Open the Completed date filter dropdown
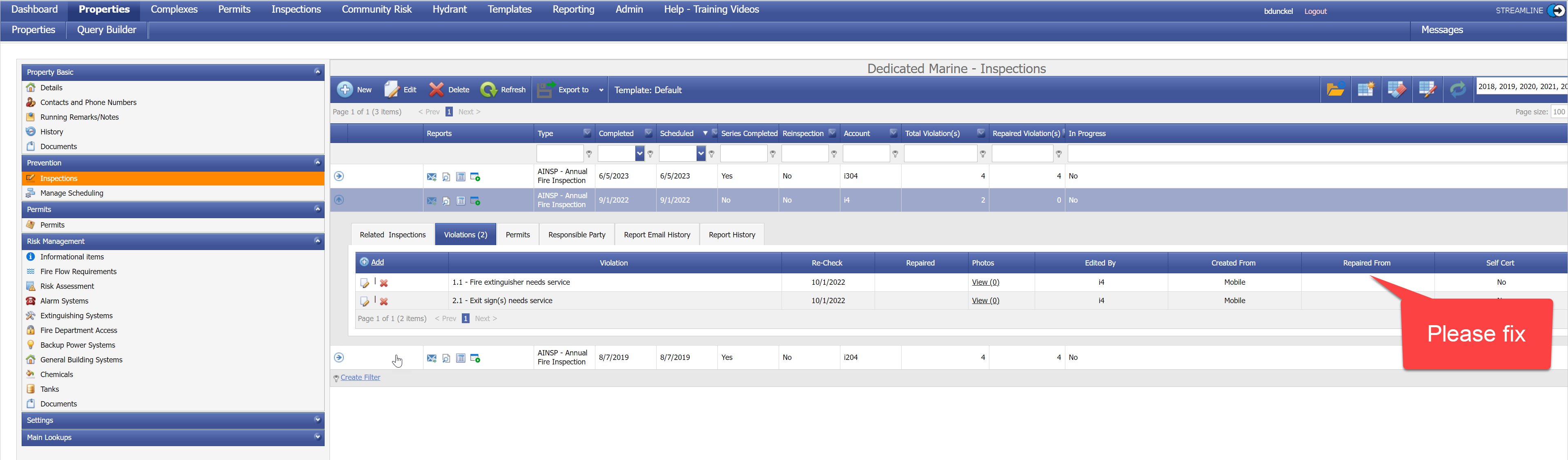The width and height of the screenshot is (1568, 460). pyautogui.click(x=639, y=154)
